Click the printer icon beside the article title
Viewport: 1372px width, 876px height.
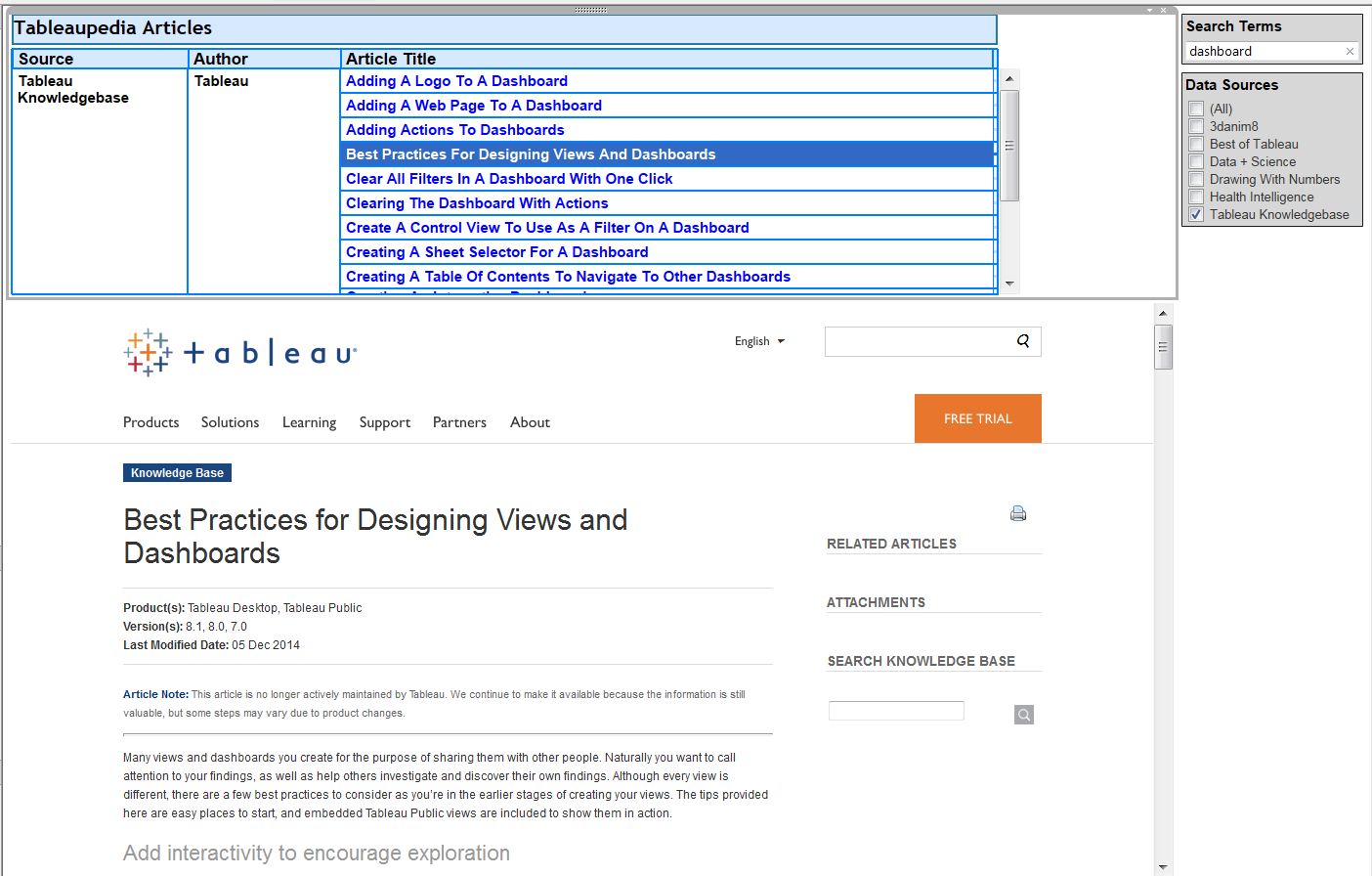point(1018,513)
